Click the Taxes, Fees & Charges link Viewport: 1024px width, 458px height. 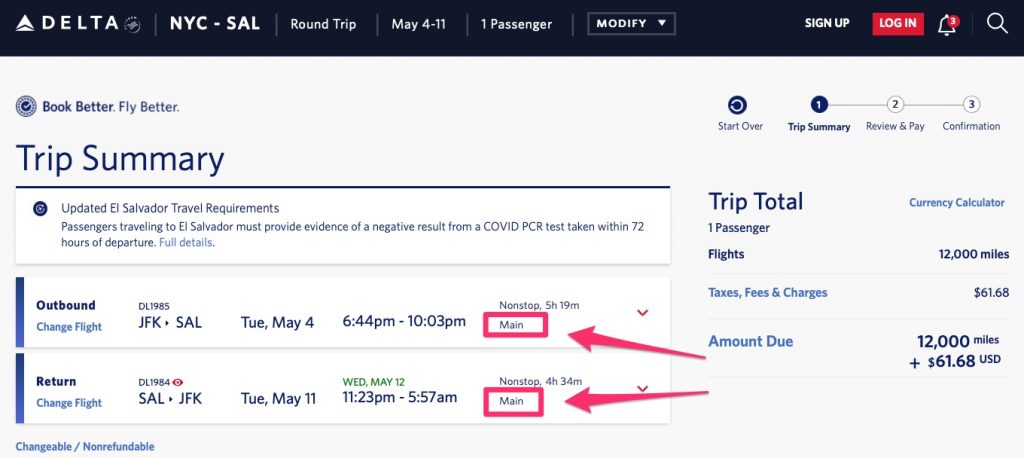pos(767,293)
